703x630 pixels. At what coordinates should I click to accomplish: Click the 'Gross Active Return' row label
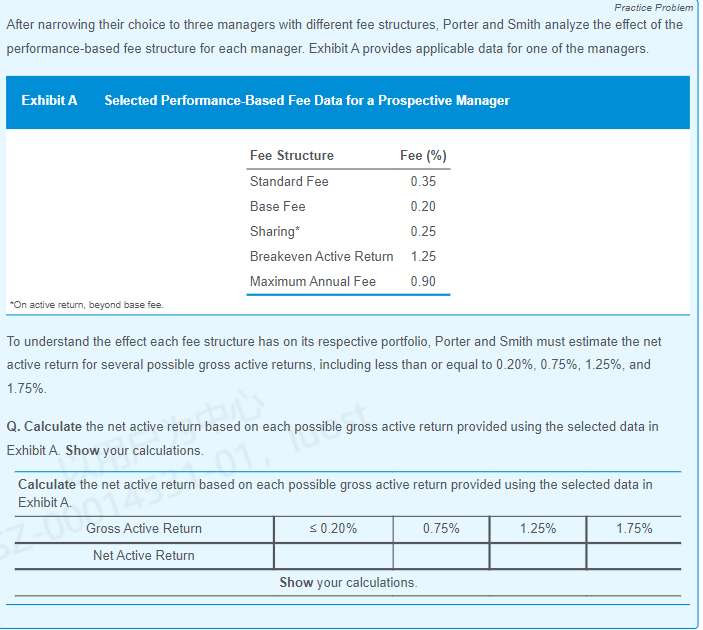pos(144,529)
